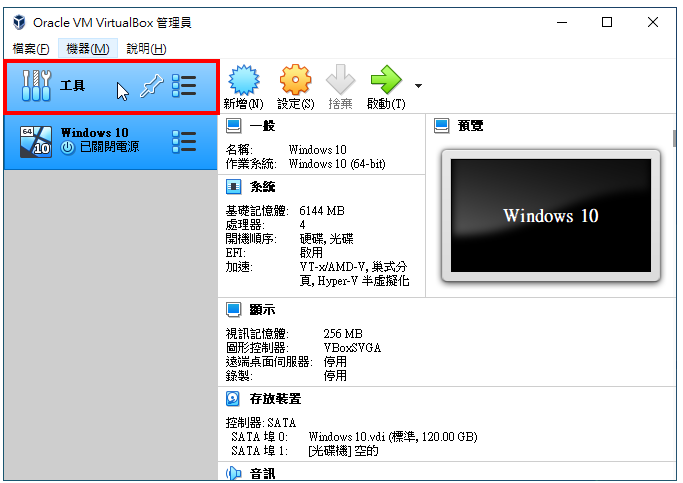The image size is (683, 483).
Task: Maximize the VirtualBox manager window
Action: (x=607, y=22)
